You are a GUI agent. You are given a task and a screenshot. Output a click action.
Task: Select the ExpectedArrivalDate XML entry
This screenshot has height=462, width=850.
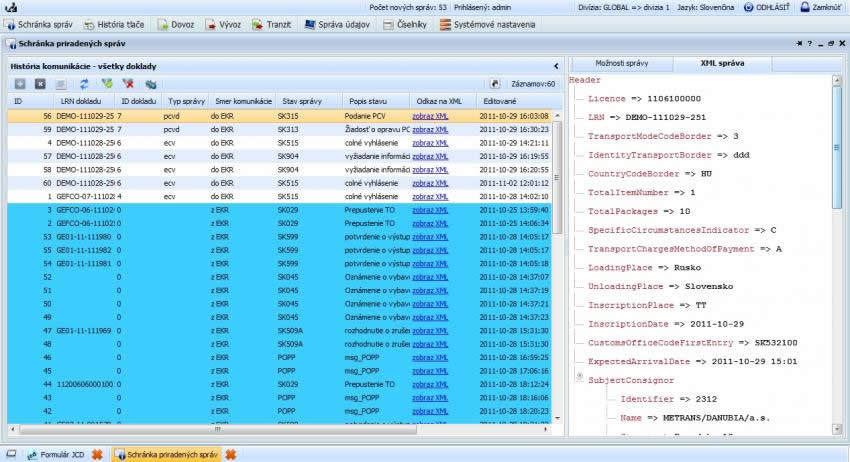pyautogui.click(x=692, y=362)
